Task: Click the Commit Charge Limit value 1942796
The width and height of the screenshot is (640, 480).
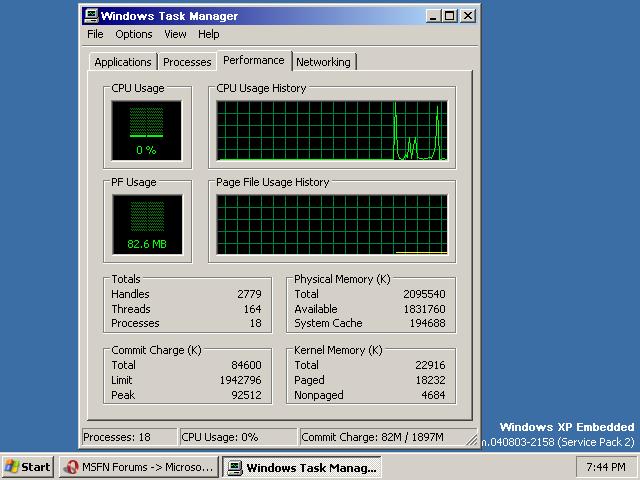Action: [x=240, y=380]
